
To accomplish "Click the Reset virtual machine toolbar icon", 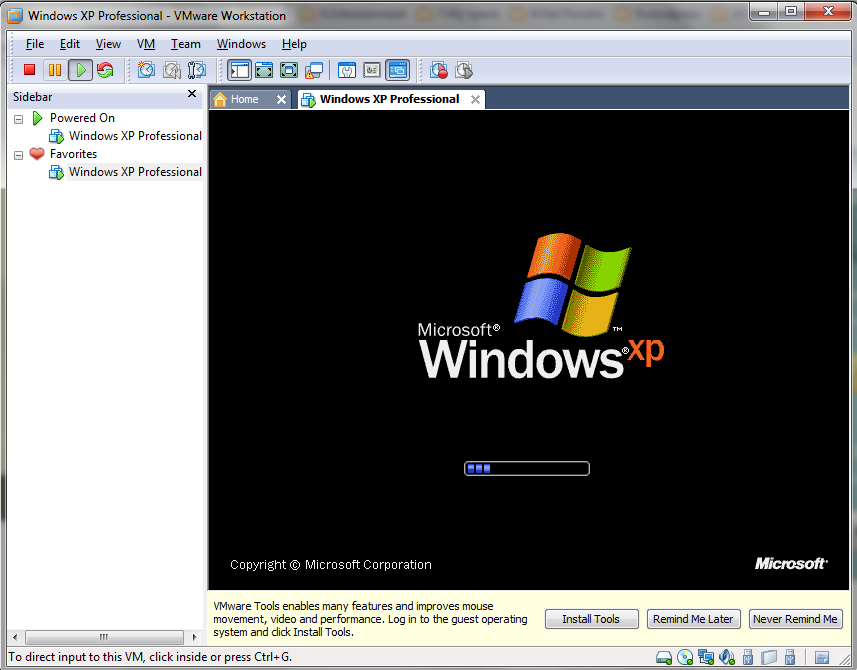I will [x=105, y=70].
